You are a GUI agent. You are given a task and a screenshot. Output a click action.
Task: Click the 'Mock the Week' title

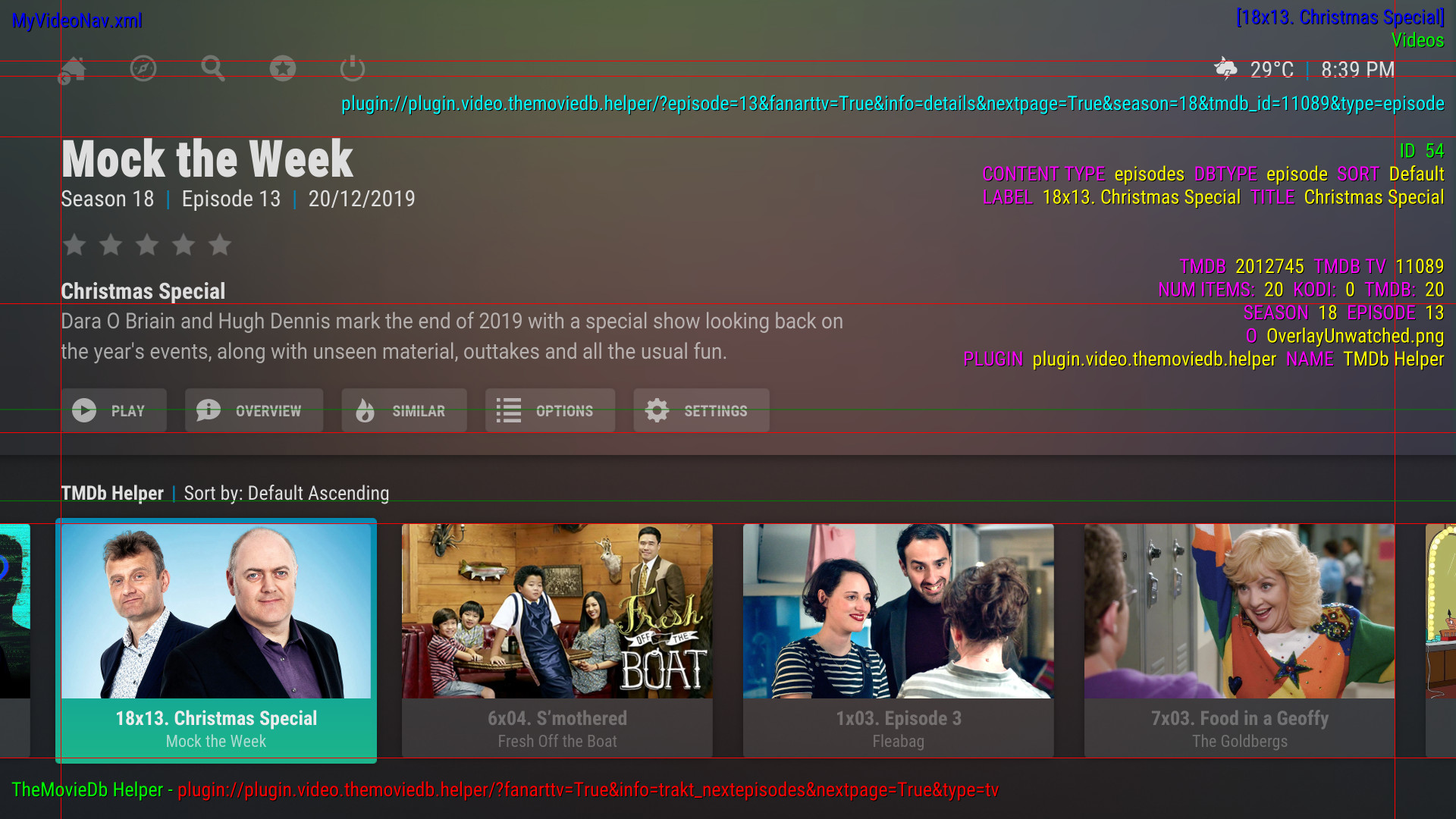point(207,159)
